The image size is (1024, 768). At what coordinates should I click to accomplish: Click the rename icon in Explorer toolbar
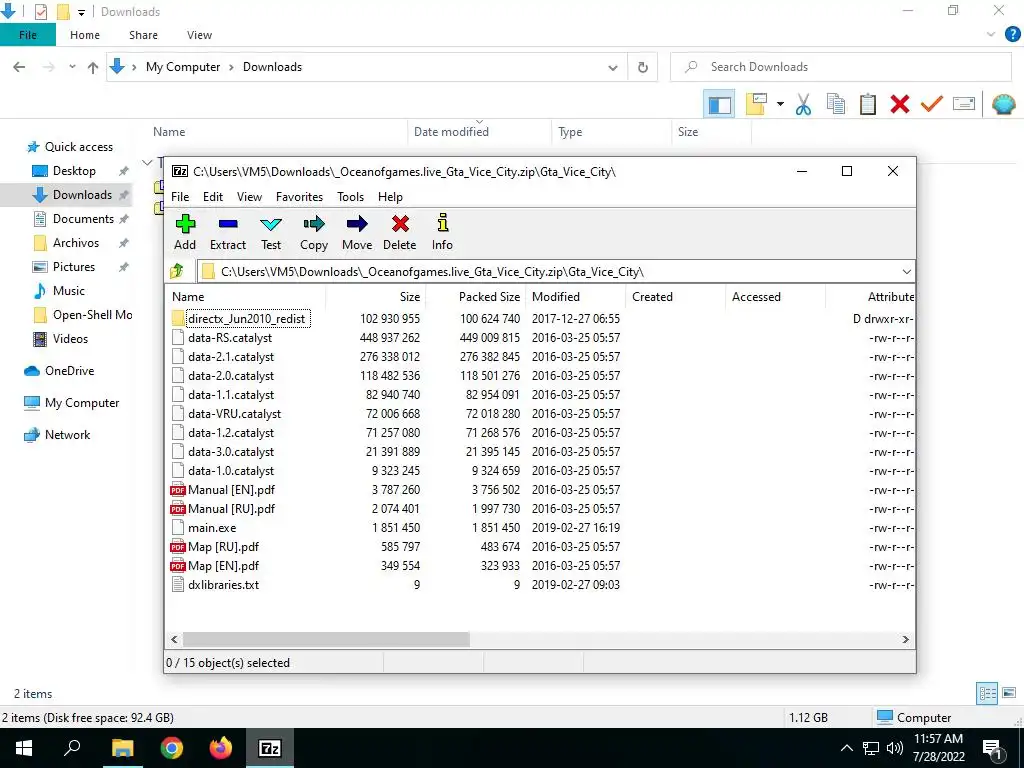point(963,104)
